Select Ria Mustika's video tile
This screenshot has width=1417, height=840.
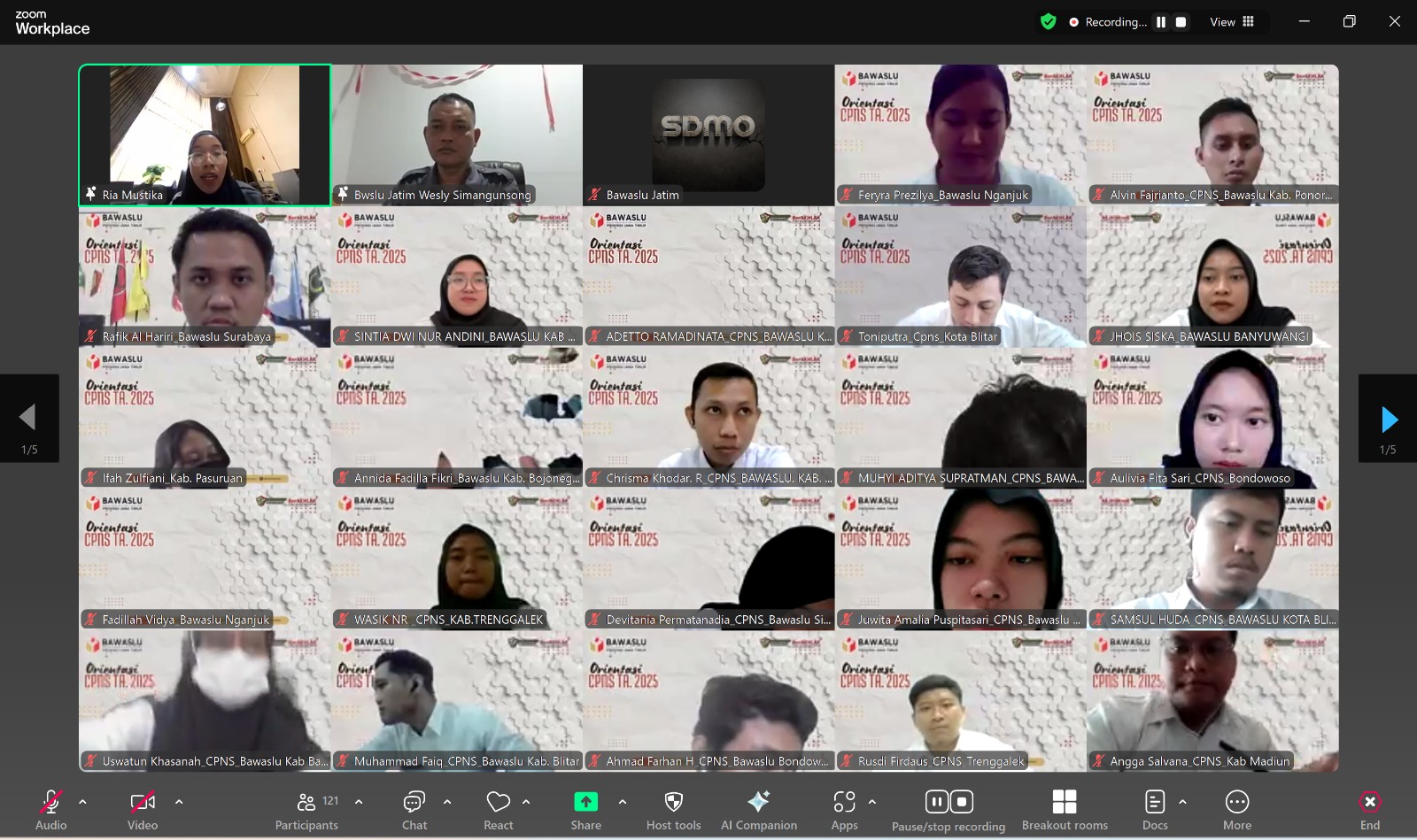click(205, 135)
